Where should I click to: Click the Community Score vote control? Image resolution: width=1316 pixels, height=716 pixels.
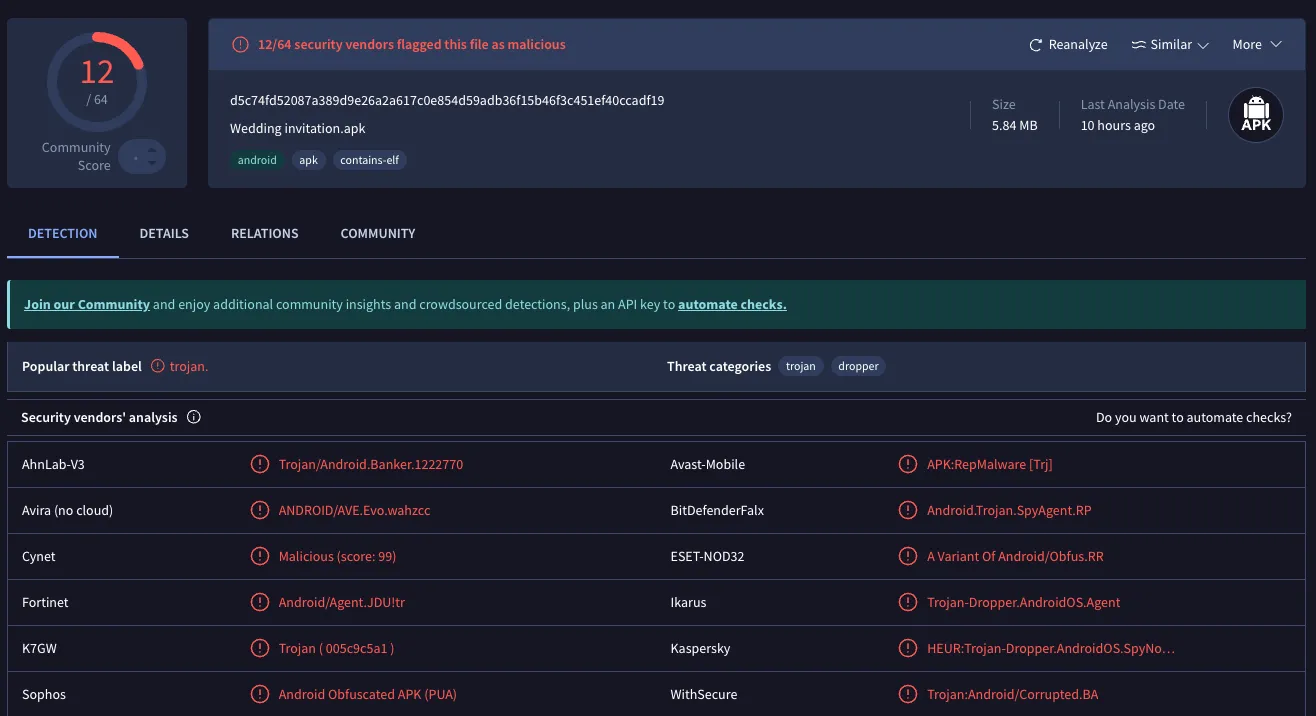142,157
